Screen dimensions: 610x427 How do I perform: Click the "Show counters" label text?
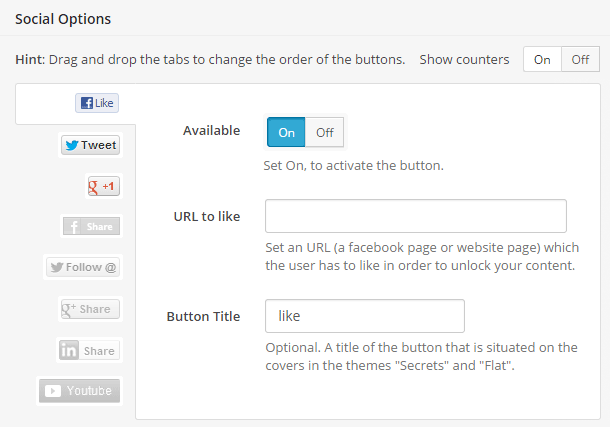(464, 59)
